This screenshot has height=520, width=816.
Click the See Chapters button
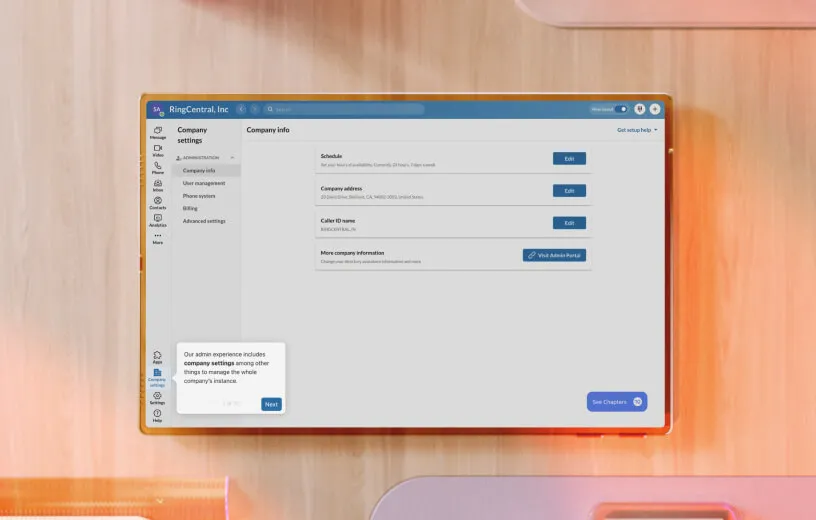[x=617, y=402]
